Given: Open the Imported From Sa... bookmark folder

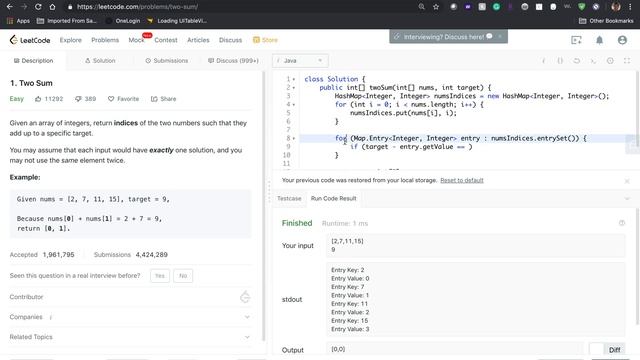Looking at the screenshot, I should [x=67, y=21].
